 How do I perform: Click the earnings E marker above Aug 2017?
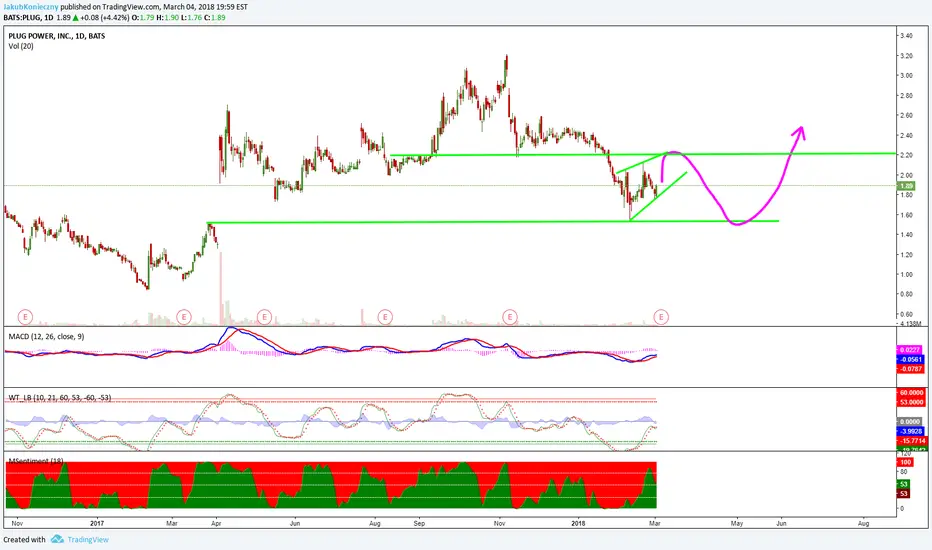tap(385, 317)
